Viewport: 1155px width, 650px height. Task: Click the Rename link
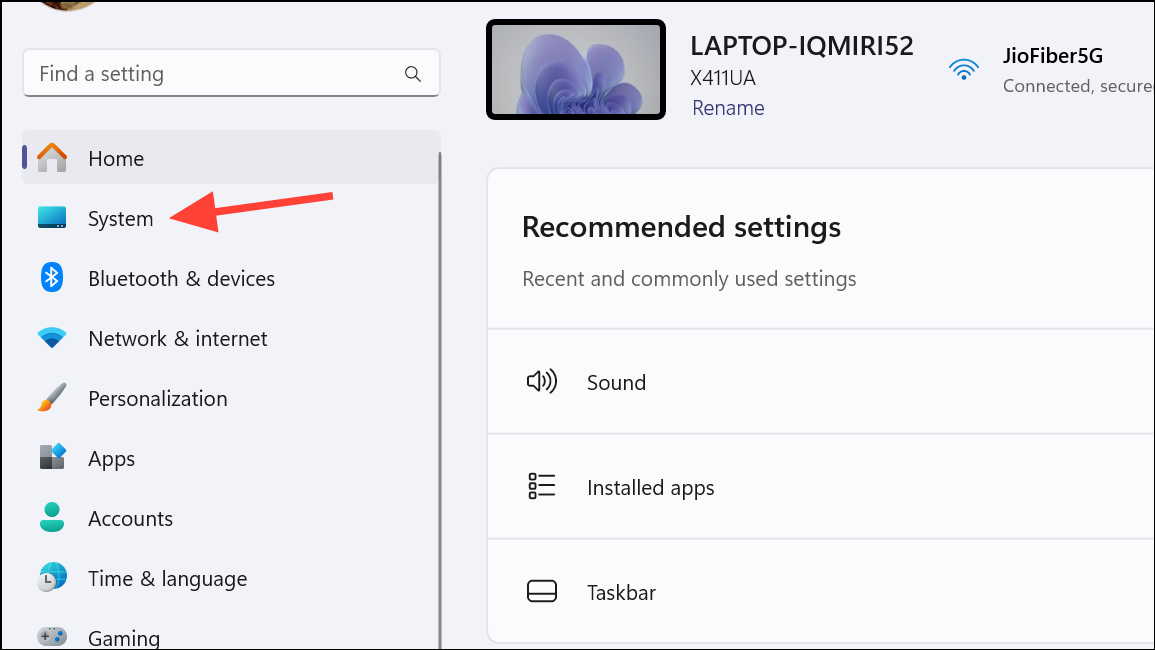click(x=727, y=107)
